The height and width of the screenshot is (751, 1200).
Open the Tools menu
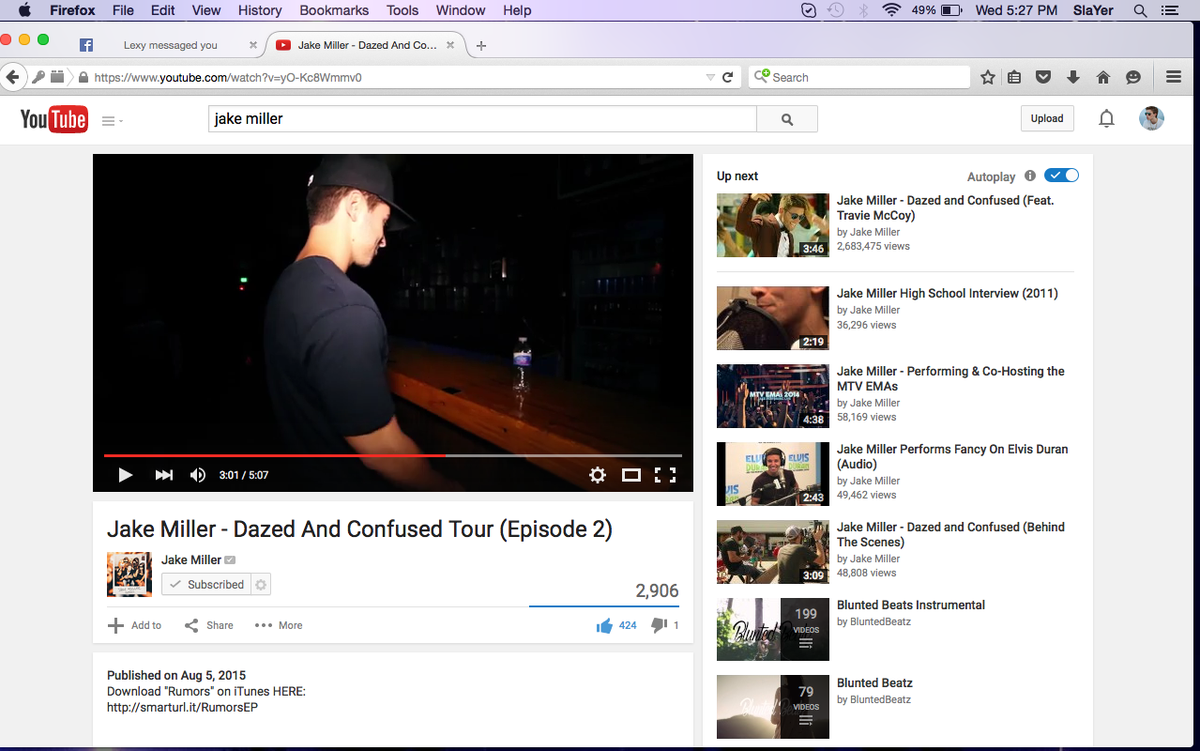402,10
